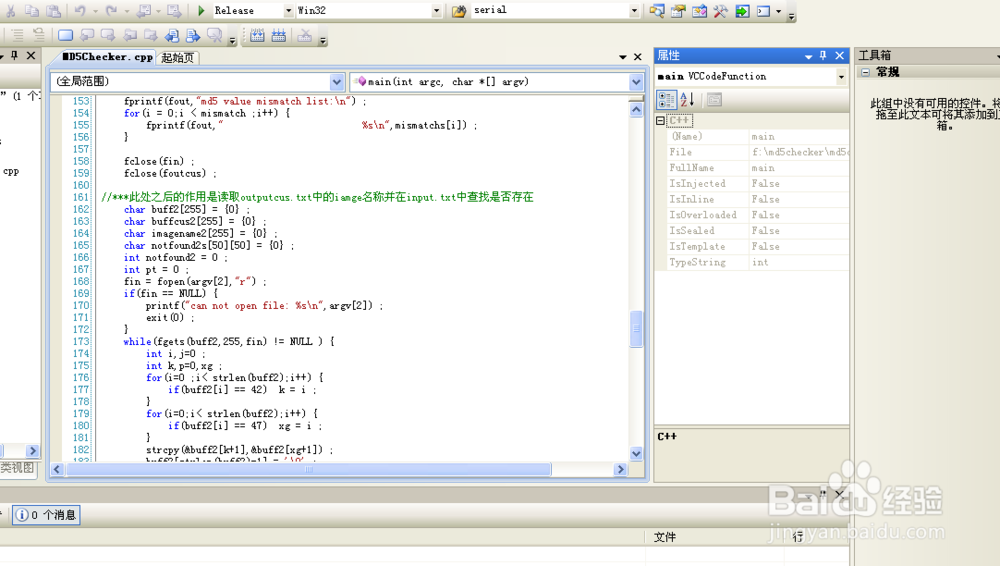This screenshot has width=1000, height=566.
Task: Collapse the 常规 toolbox group
Action: (865, 72)
